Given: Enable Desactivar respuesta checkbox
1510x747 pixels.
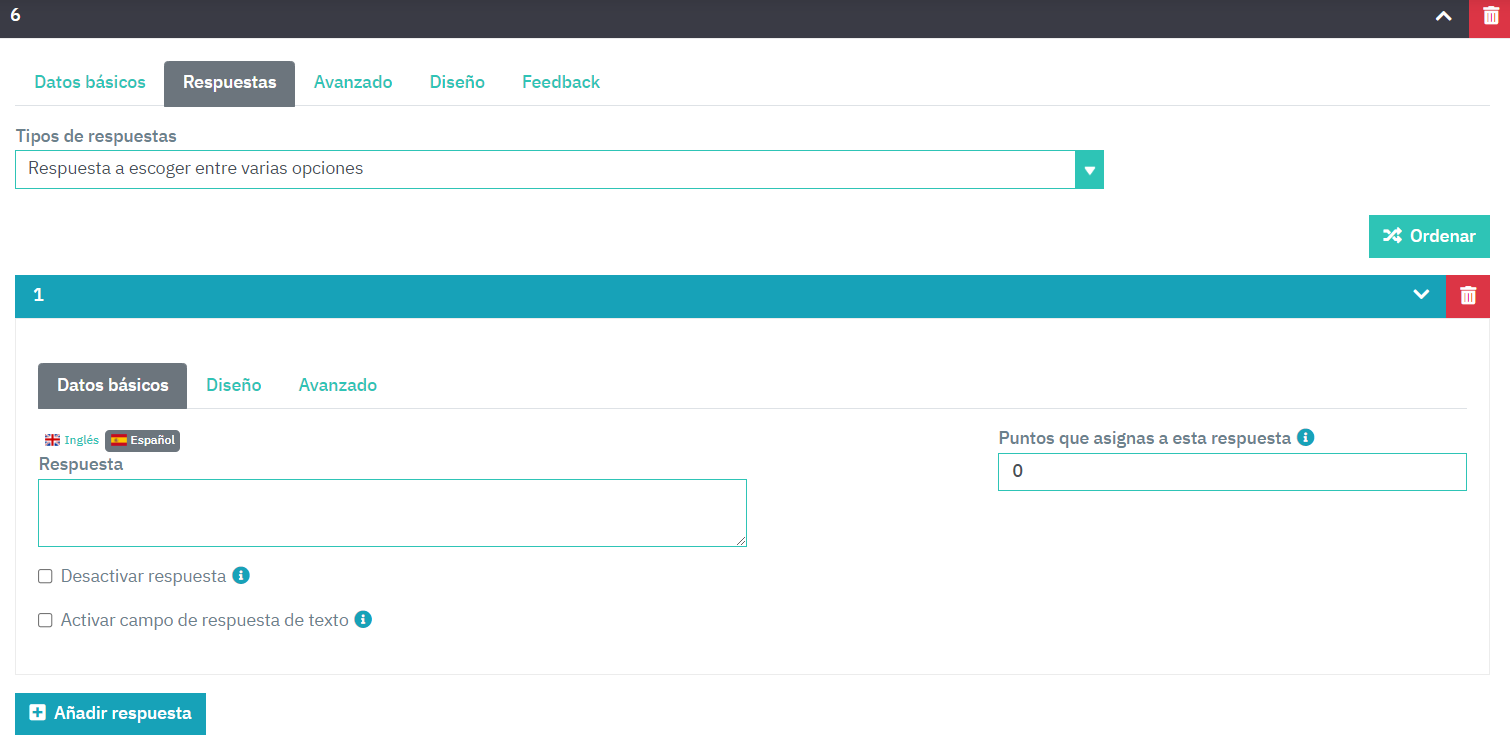Looking at the screenshot, I should tap(45, 577).
